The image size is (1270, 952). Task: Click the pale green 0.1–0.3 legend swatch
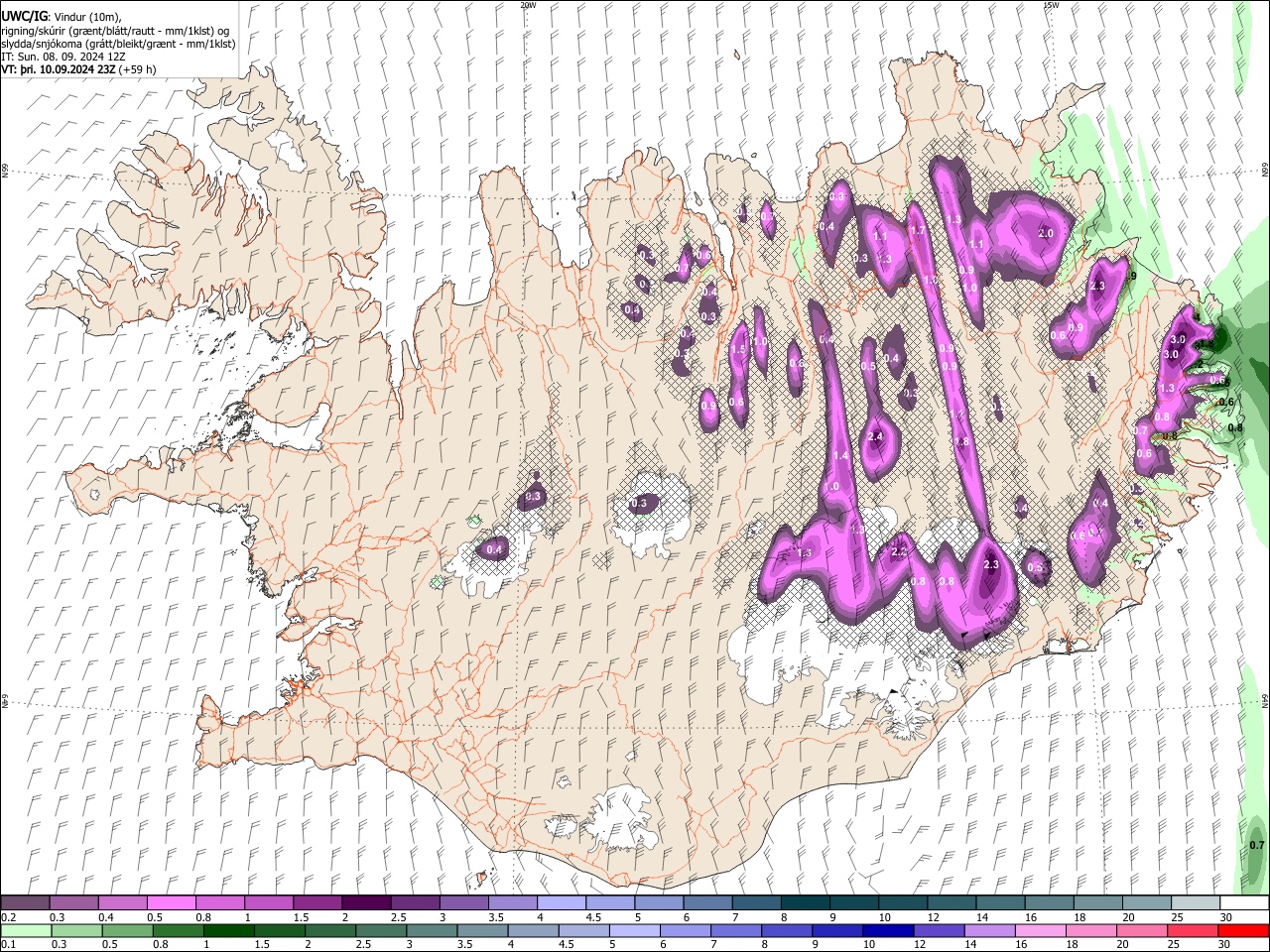tap(25, 930)
